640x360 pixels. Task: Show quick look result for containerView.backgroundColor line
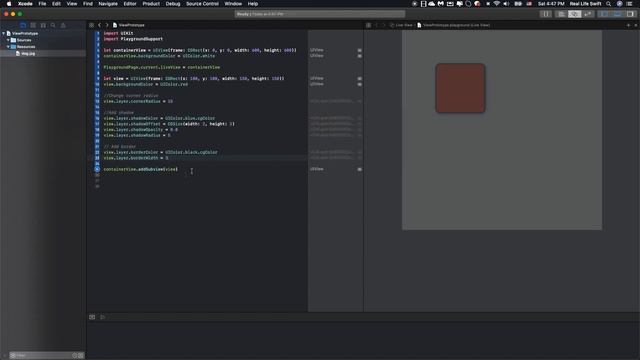tap(360, 56)
